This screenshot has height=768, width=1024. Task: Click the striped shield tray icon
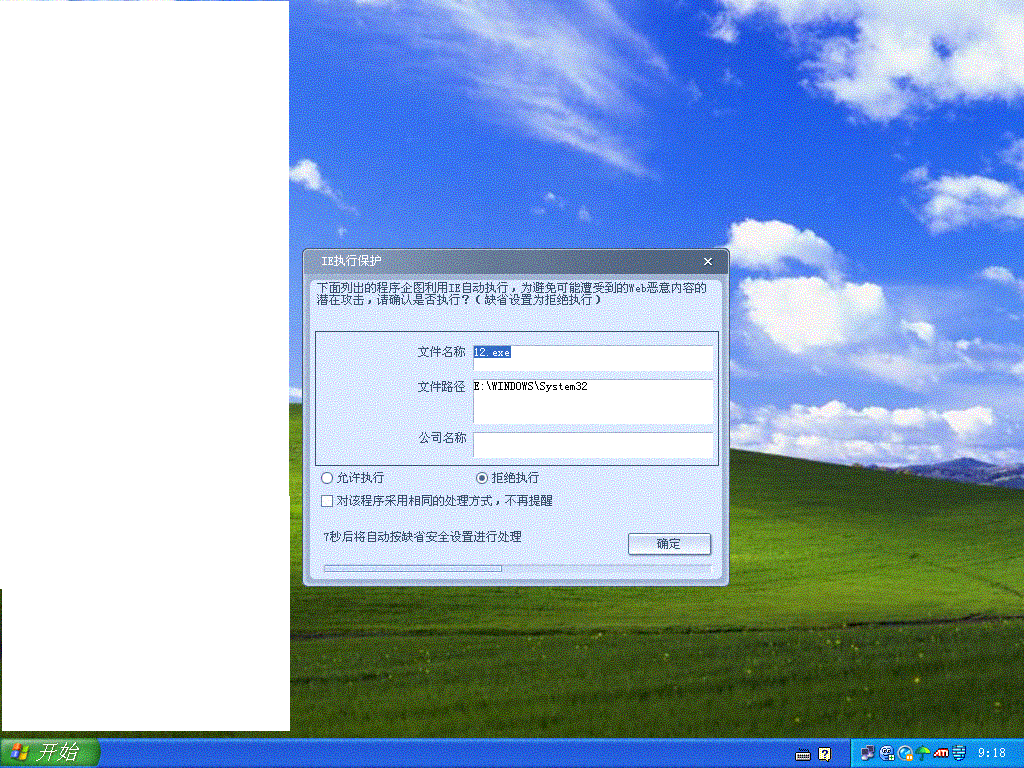point(959,753)
